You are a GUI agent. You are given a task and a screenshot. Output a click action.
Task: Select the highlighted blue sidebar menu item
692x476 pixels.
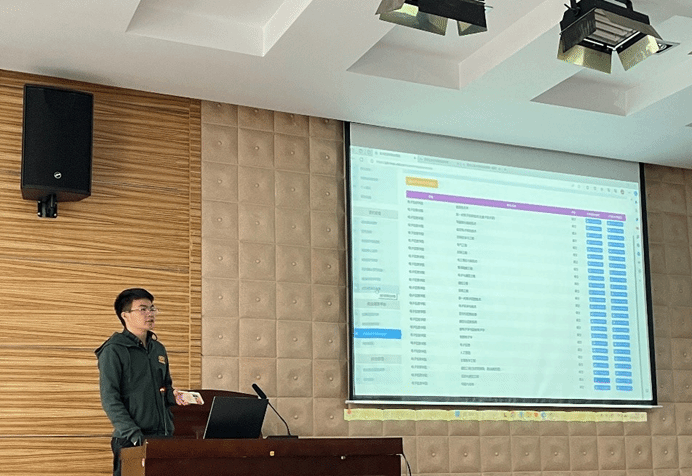point(378,334)
